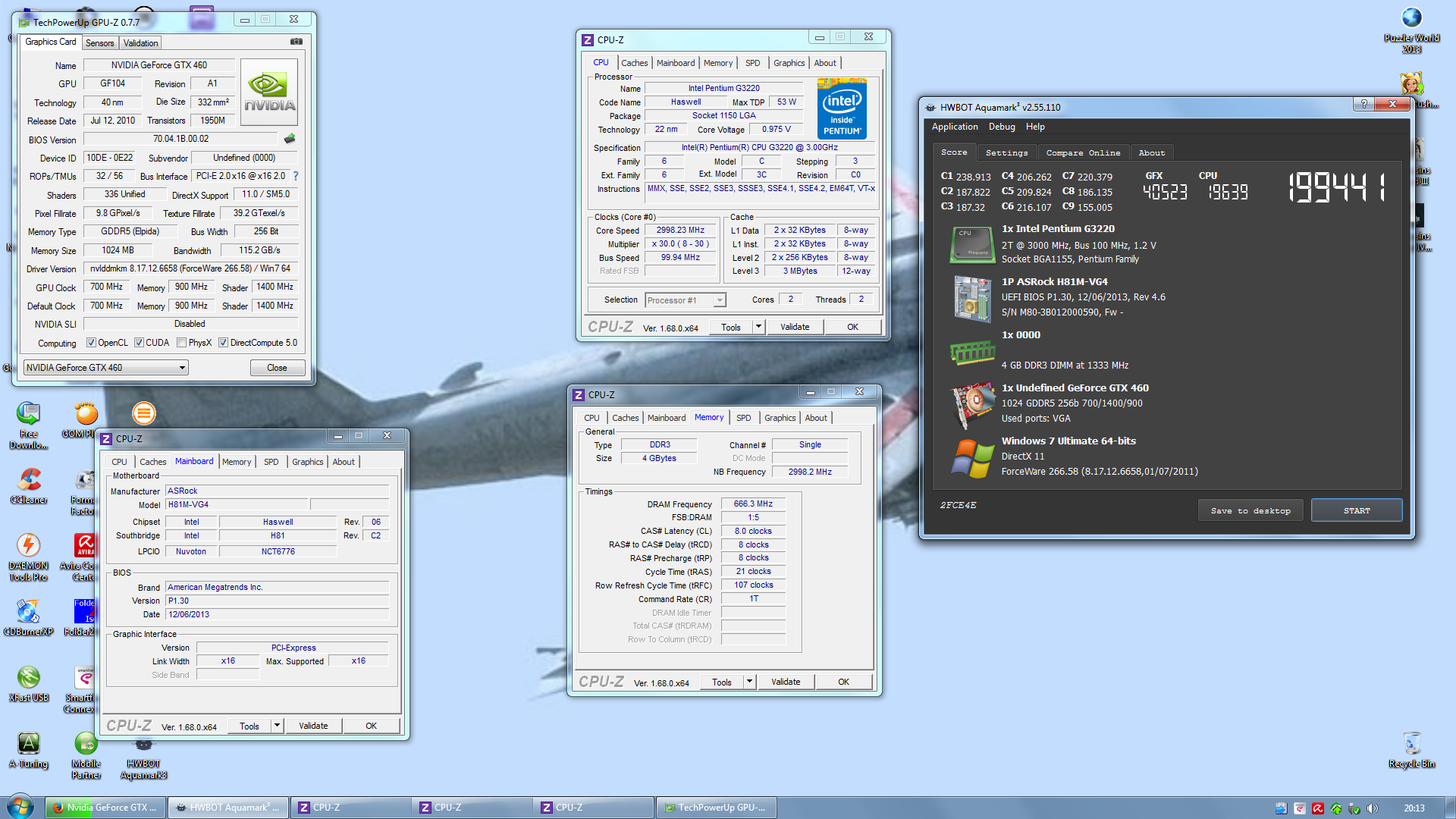Open the Processor #1 selection dropdown
This screenshot has height=819, width=1456.
[x=686, y=300]
